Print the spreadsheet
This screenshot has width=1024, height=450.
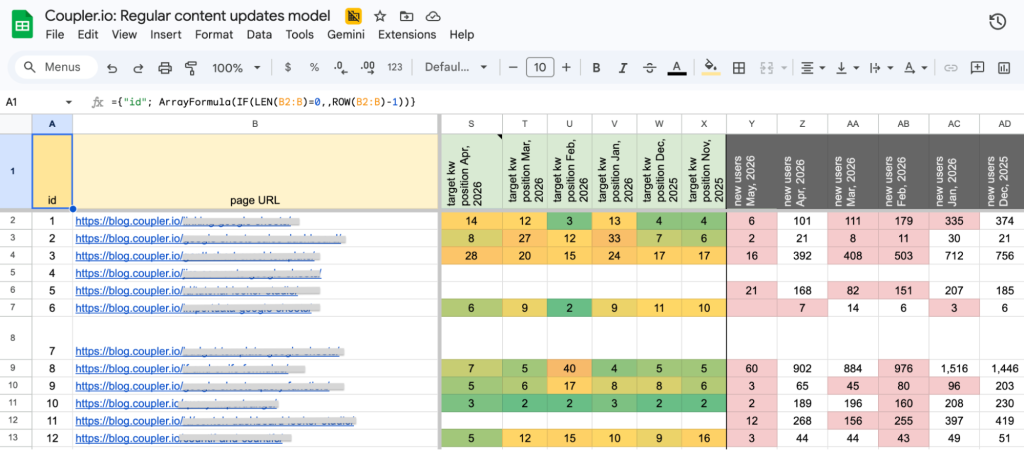165,67
